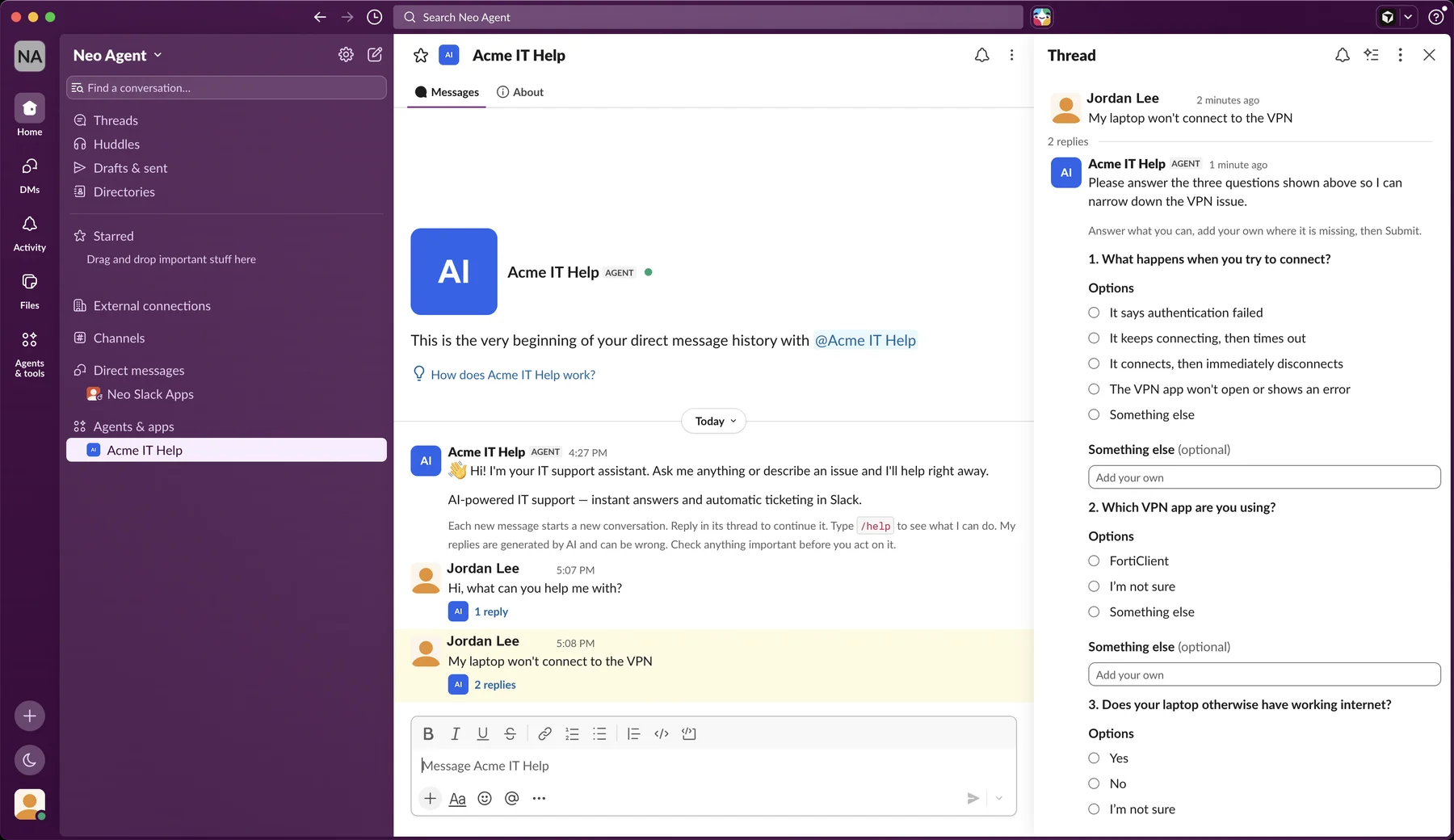The height and width of the screenshot is (840, 1454).
Task: Open workspace preferences gear icon
Action: (346, 55)
